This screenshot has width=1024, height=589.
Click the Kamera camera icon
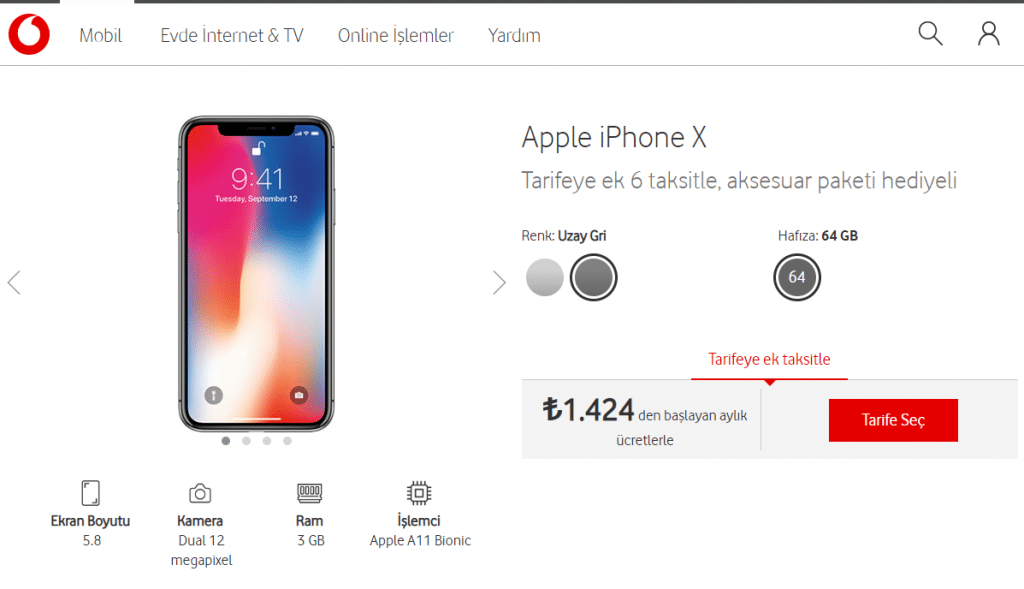coord(200,493)
